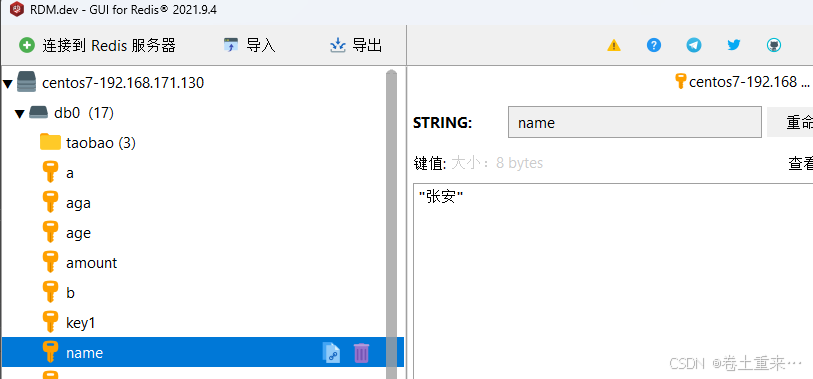Click the centos7 server stack icon

[x=27, y=82]
